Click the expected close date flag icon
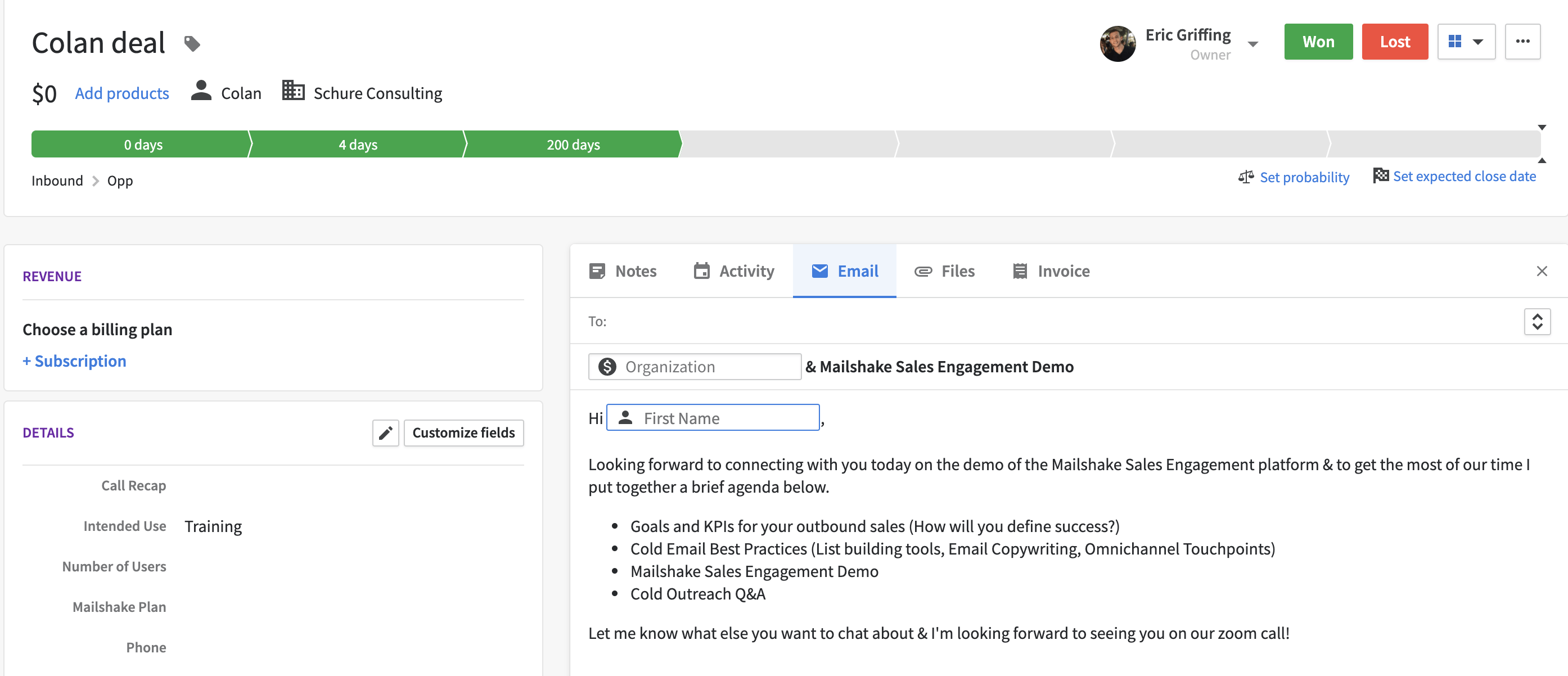This screenshot has width=1568, height=676. tap(1380, 176)
